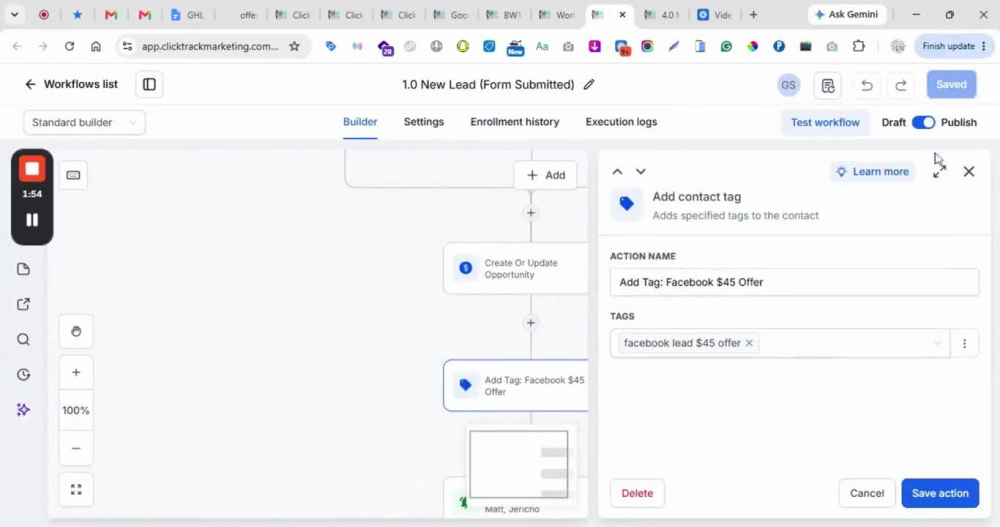Viewport: 1000px width, 527px height.
Task: Open version history clock icon
Action: point(24,375)
